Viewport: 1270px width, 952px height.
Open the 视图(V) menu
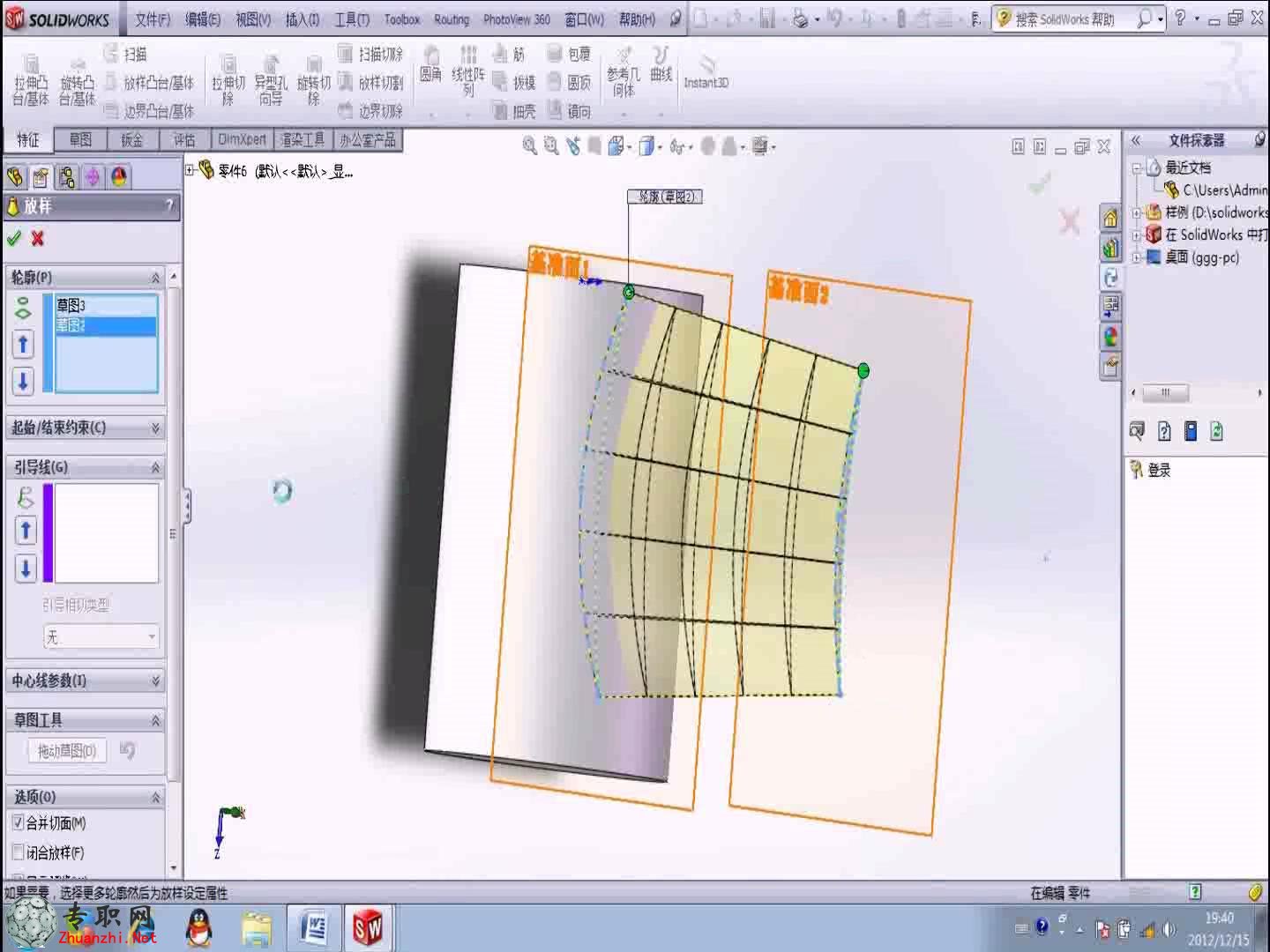pos(253,19)
